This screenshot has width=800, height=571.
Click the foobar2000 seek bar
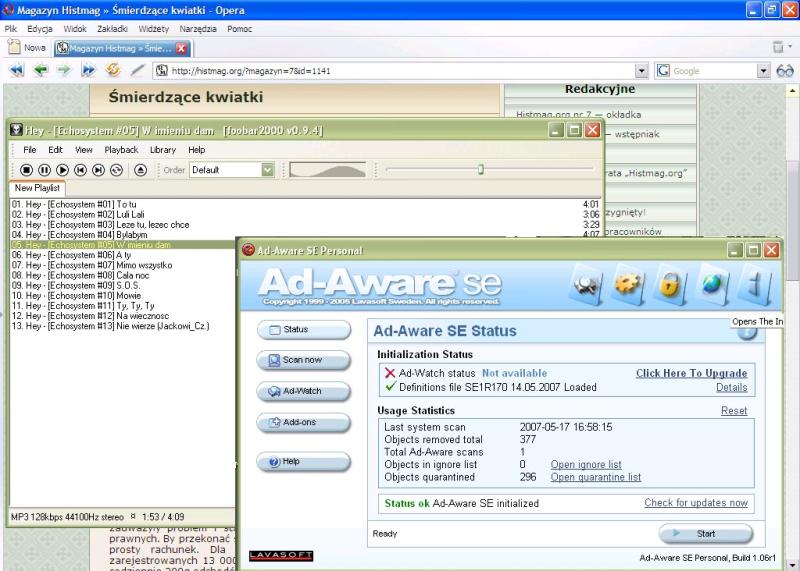[489, 169]
